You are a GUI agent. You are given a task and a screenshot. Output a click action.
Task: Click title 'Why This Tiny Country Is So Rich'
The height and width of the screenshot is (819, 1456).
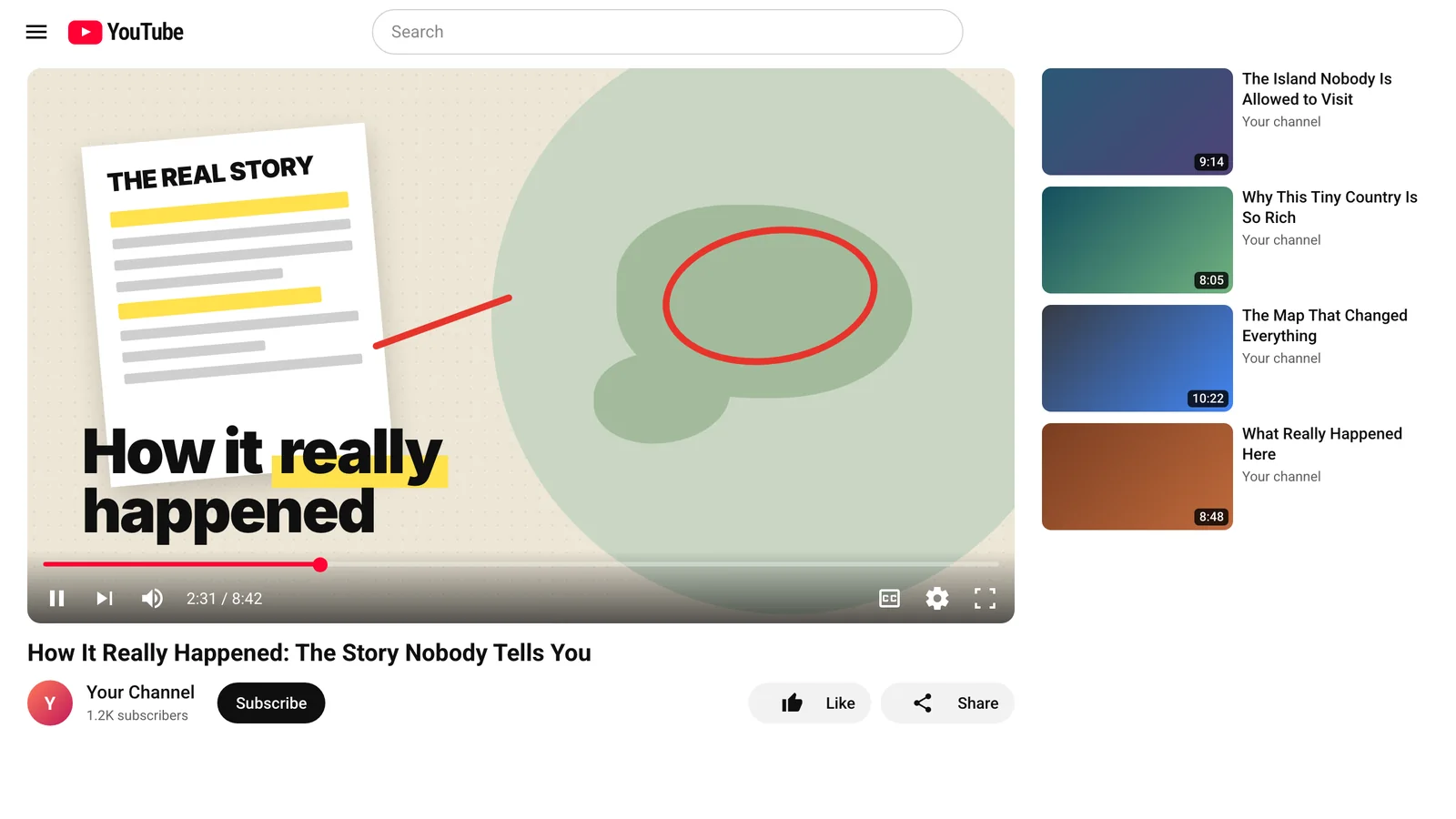point(1330,207)
